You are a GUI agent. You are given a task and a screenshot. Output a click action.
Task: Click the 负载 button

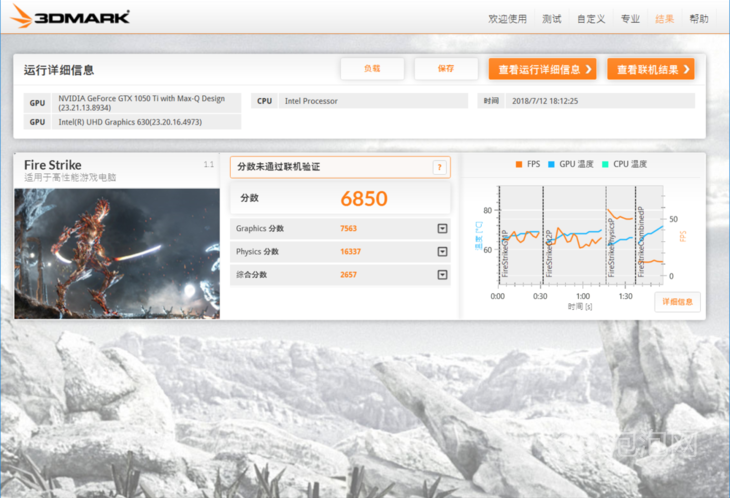click(x=372, y=69)
